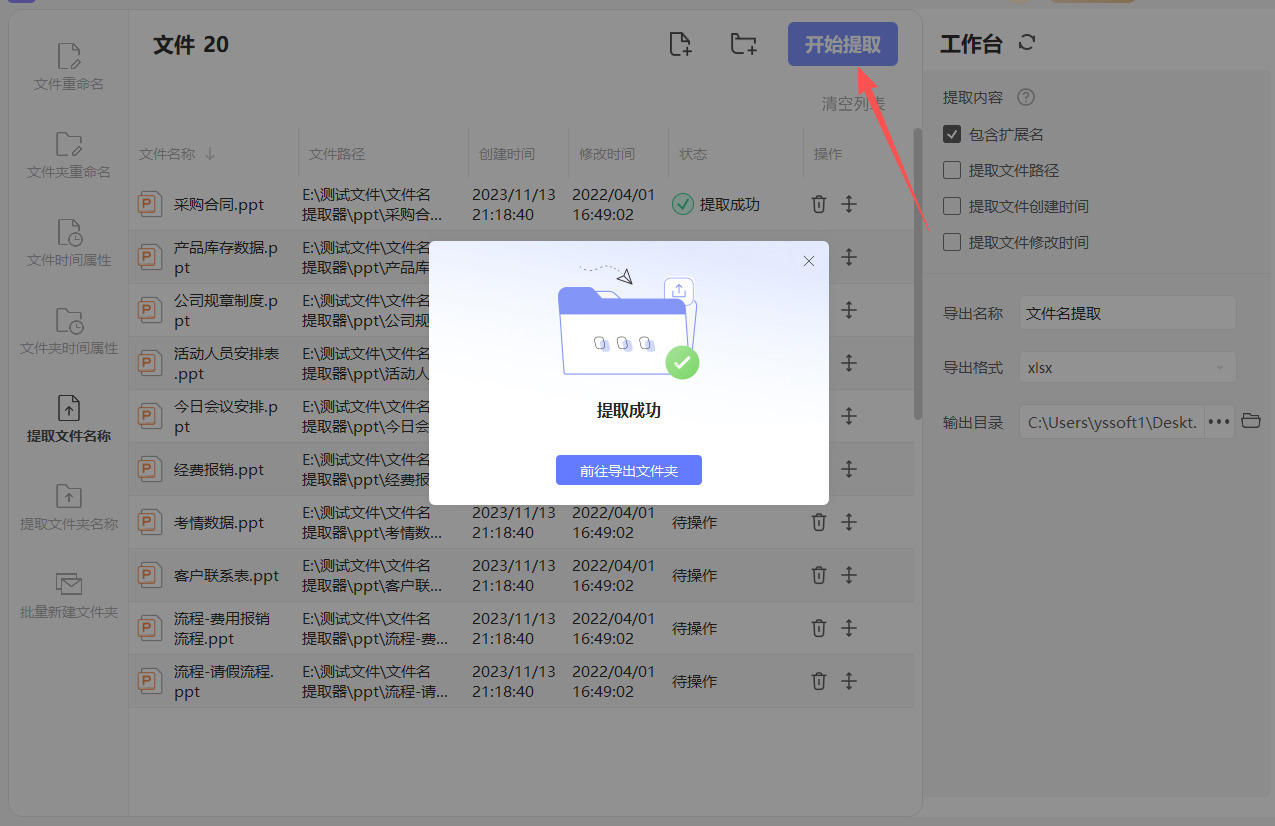Select the 活动人员安排表.ppt file name
Screen dimensions: 1275x826
tap(226, 363)
